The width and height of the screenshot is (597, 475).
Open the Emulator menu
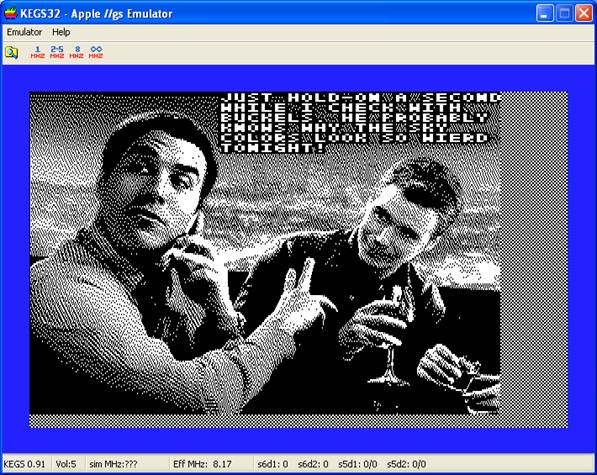(24, 32)
